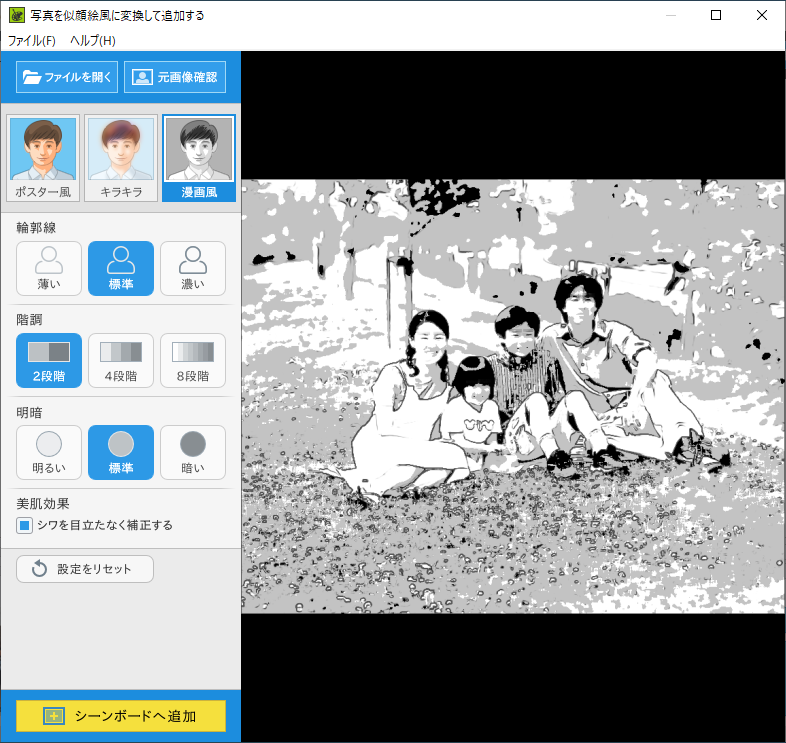The height and width of the screenshot is (743, 786).
Task: Click the manga-style family photo preview
Action: 513,396
